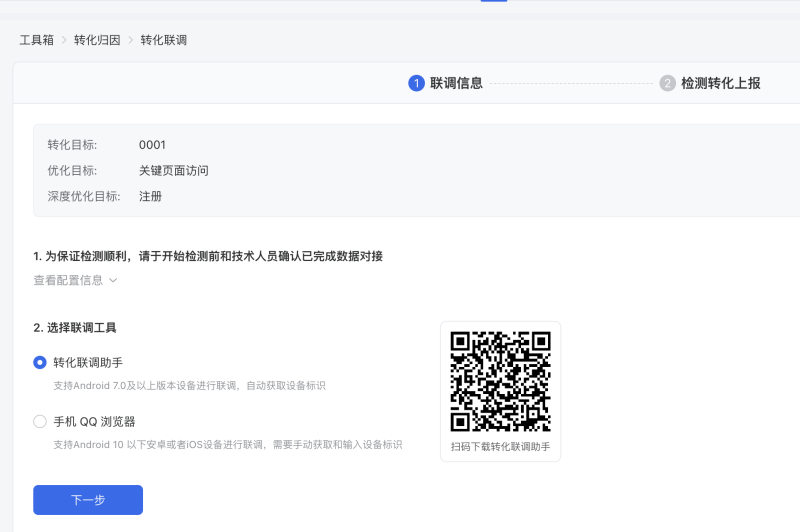
Task: Click the 2. 选择联调工具 heading
Action: coord(75,327)
